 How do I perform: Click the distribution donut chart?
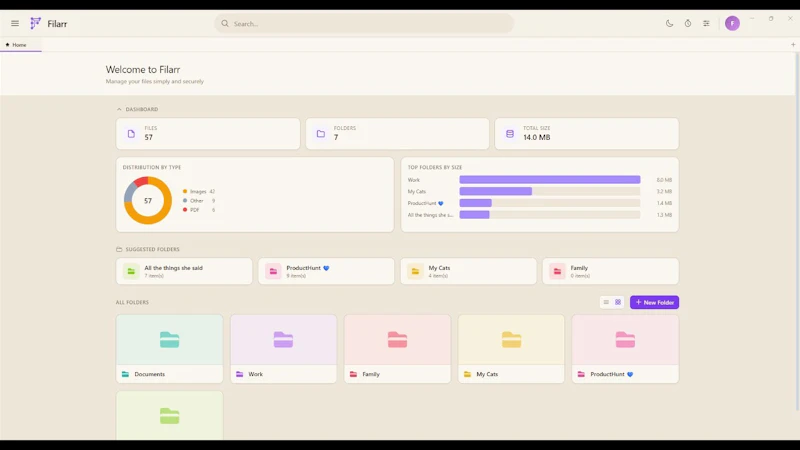click(148, 201)
